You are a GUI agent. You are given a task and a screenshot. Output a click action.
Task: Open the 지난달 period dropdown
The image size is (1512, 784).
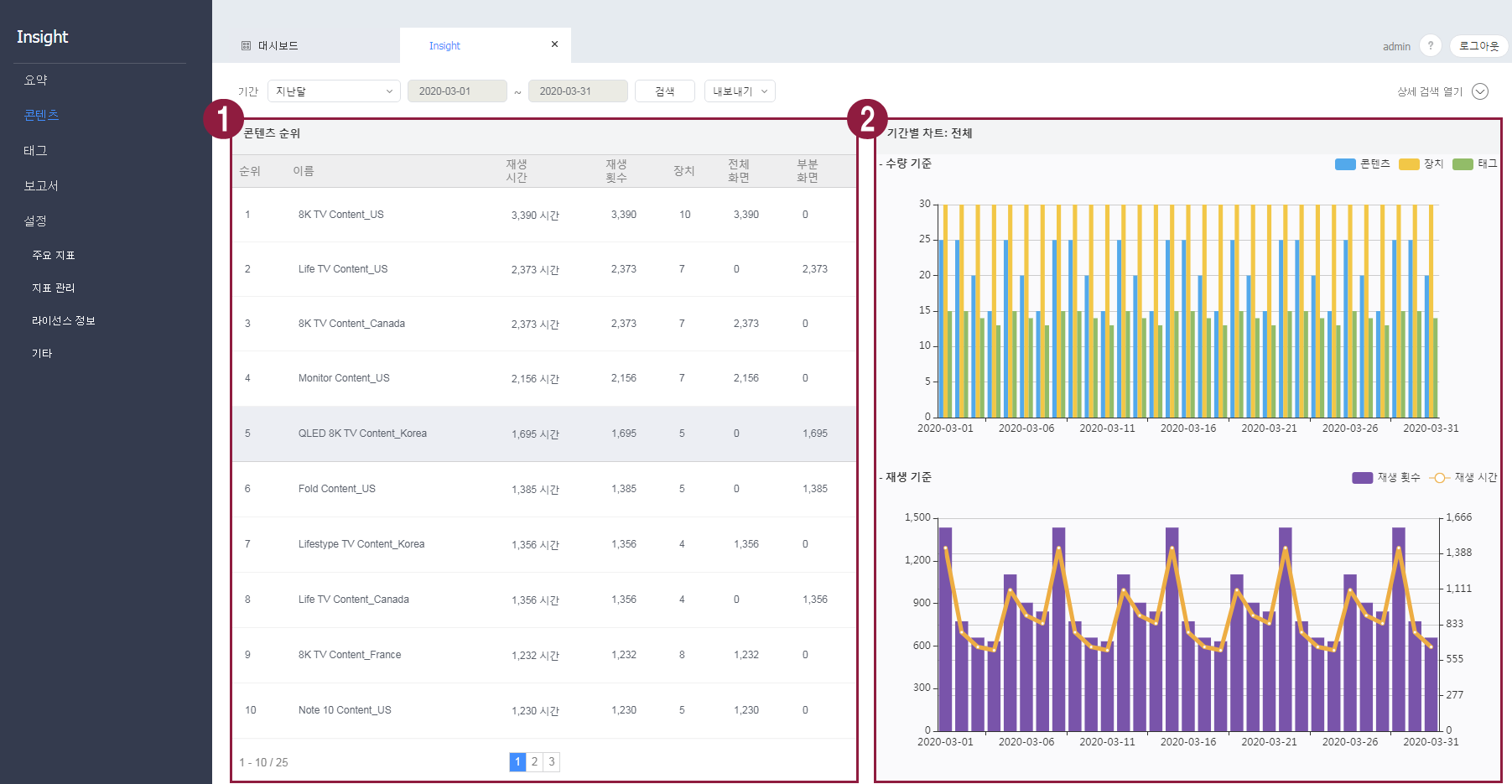(x=334, y=91)
